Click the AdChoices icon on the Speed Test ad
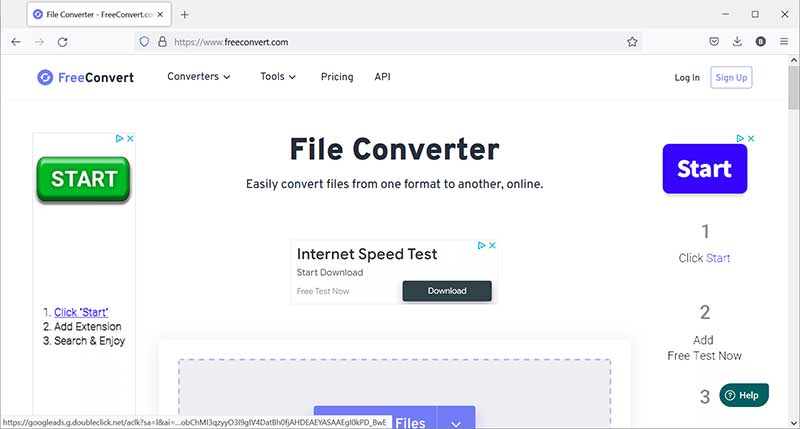Viewport: 800px width, 429px height. click(481, 245)
